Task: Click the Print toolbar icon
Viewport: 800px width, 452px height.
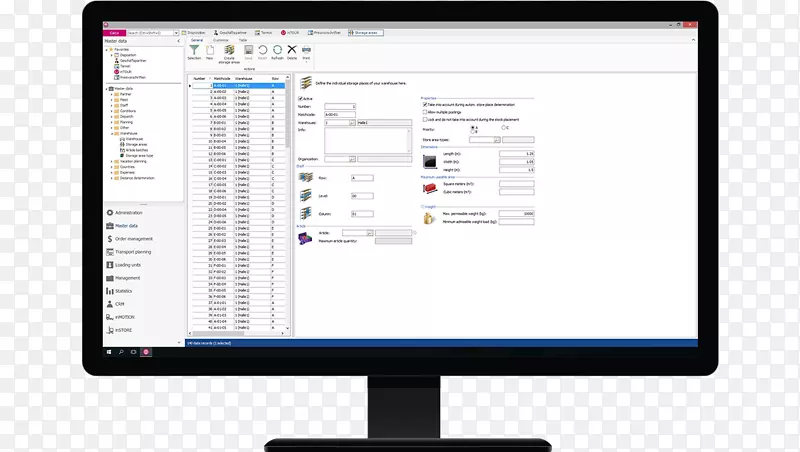Action: point(307,50)
